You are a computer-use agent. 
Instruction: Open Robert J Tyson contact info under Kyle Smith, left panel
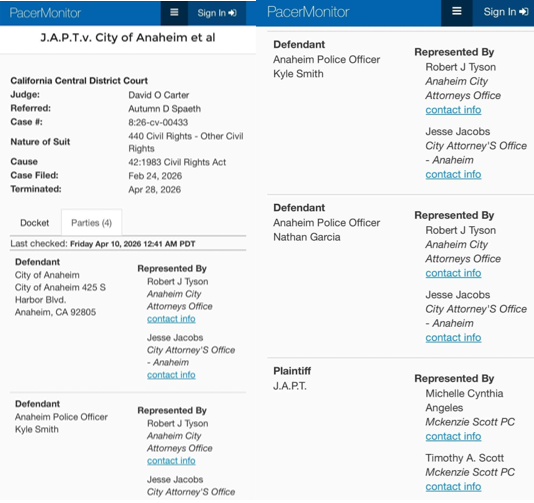click(171, 460)
